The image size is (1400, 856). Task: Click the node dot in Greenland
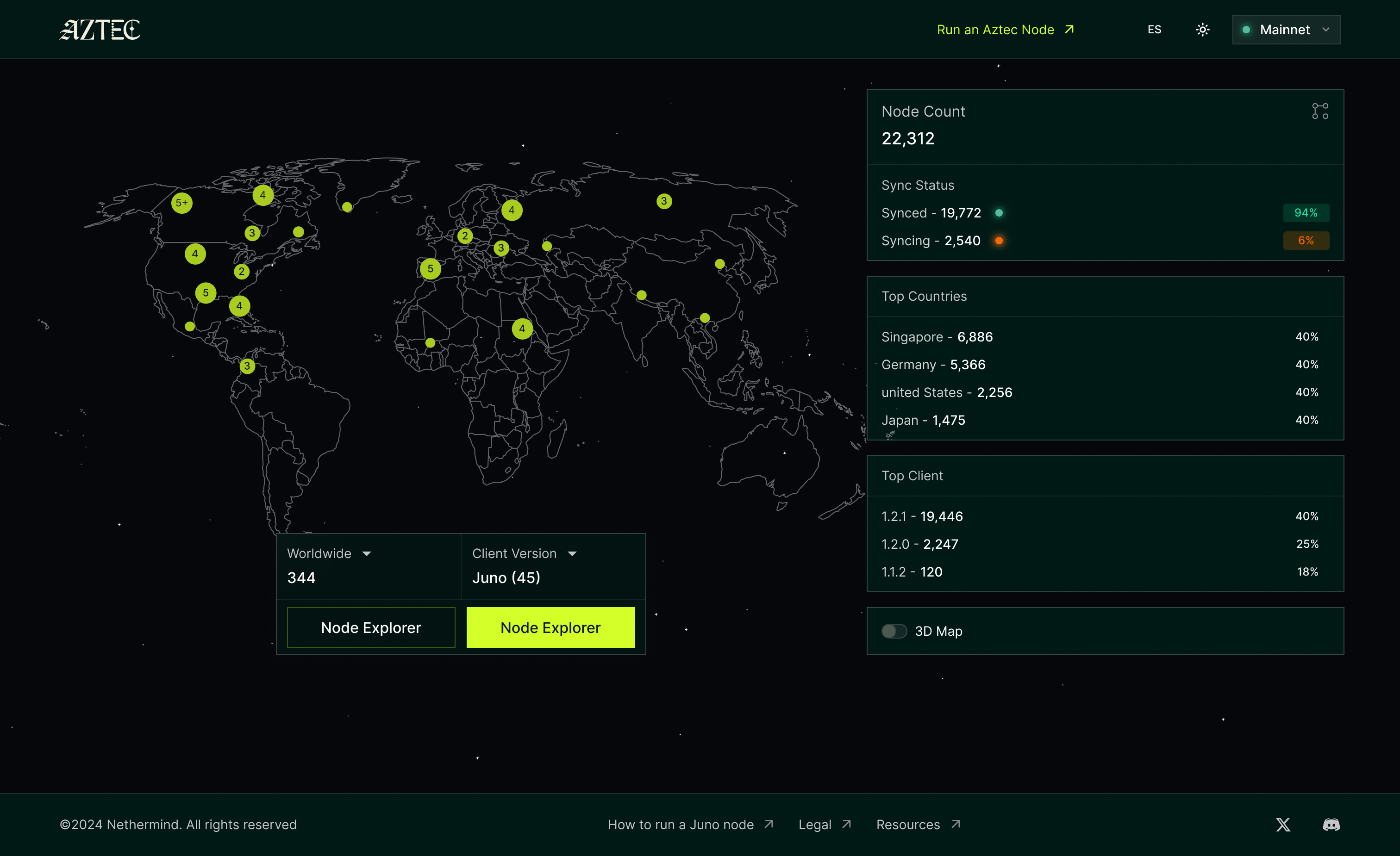tap(347, 207)
